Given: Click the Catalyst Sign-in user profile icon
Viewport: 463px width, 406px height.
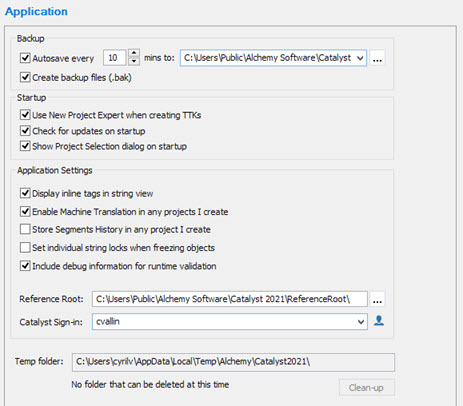Looking at the screenshot, I should [x=379, y=321].
